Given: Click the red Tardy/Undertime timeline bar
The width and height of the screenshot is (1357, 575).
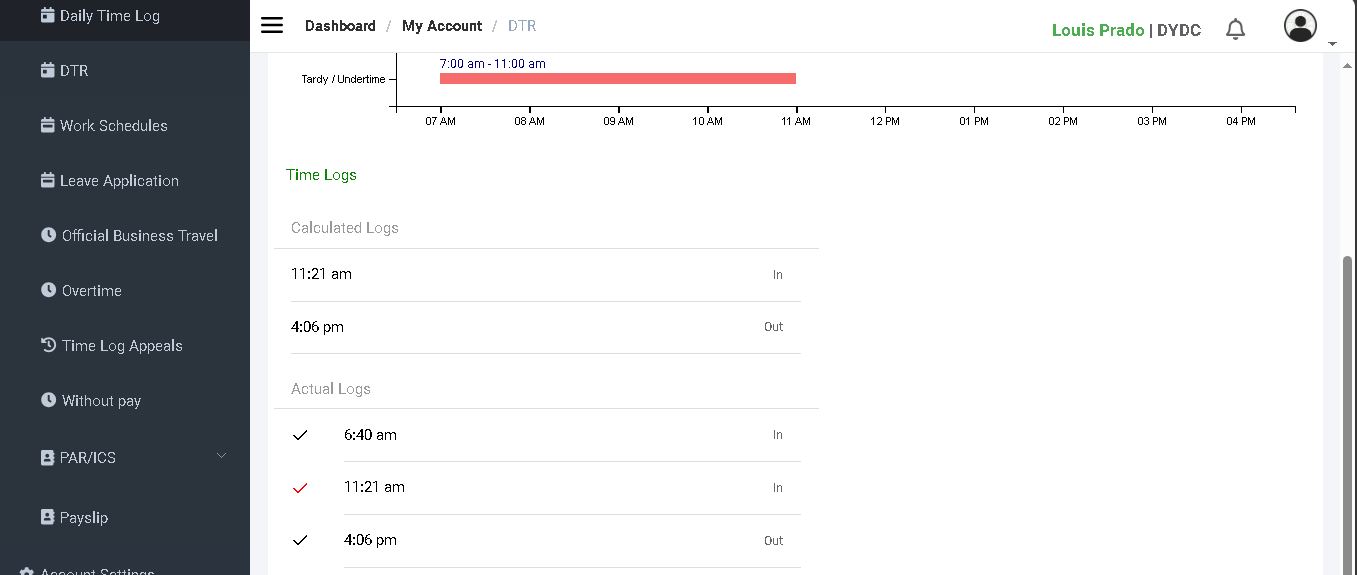Looking at the screenshot, I should pyautogui.click(x=617, y=79).
